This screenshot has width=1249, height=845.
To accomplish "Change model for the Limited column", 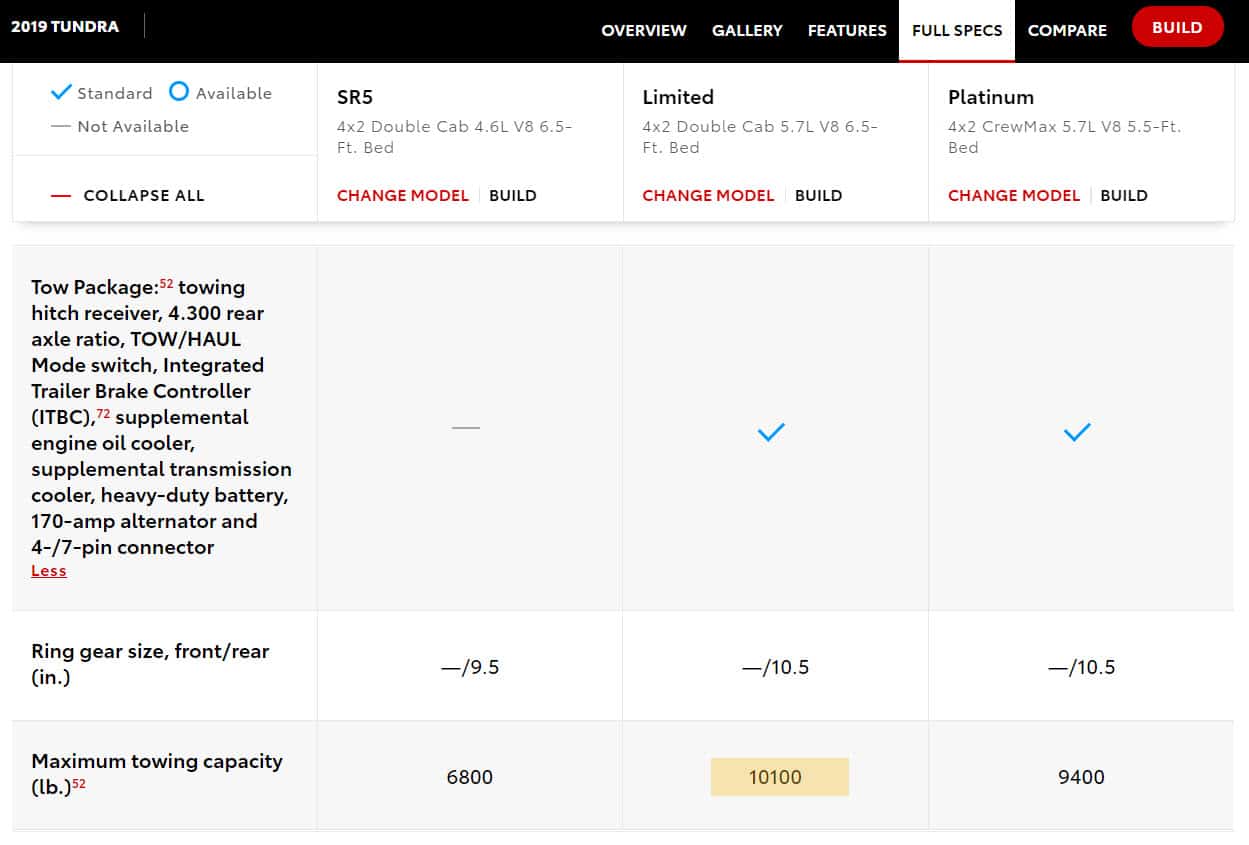I will point(708,196).
